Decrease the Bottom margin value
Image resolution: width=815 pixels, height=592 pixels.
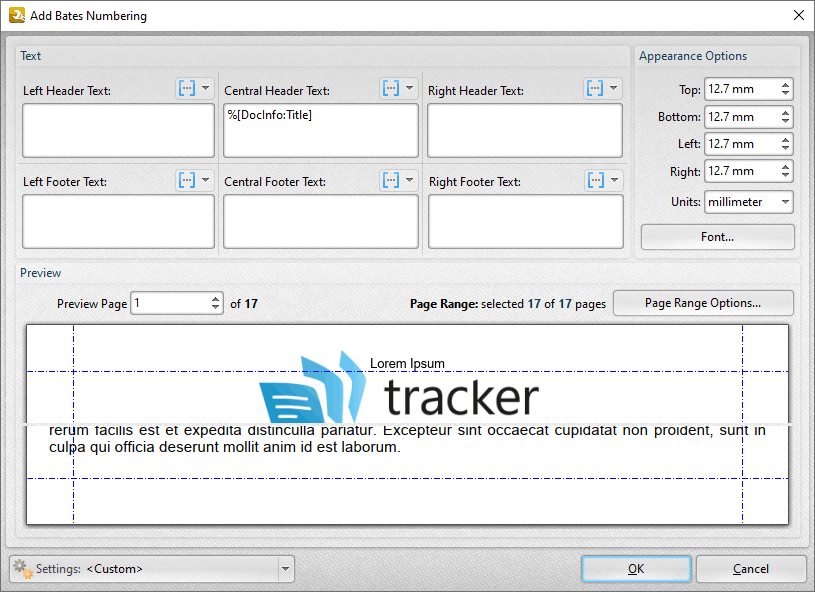[x=785, y=122]
